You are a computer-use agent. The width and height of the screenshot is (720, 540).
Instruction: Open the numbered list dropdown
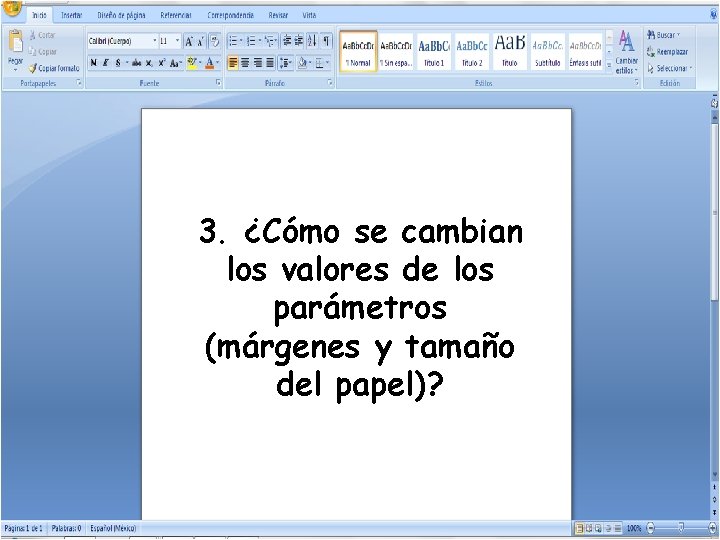click(259, 41)
